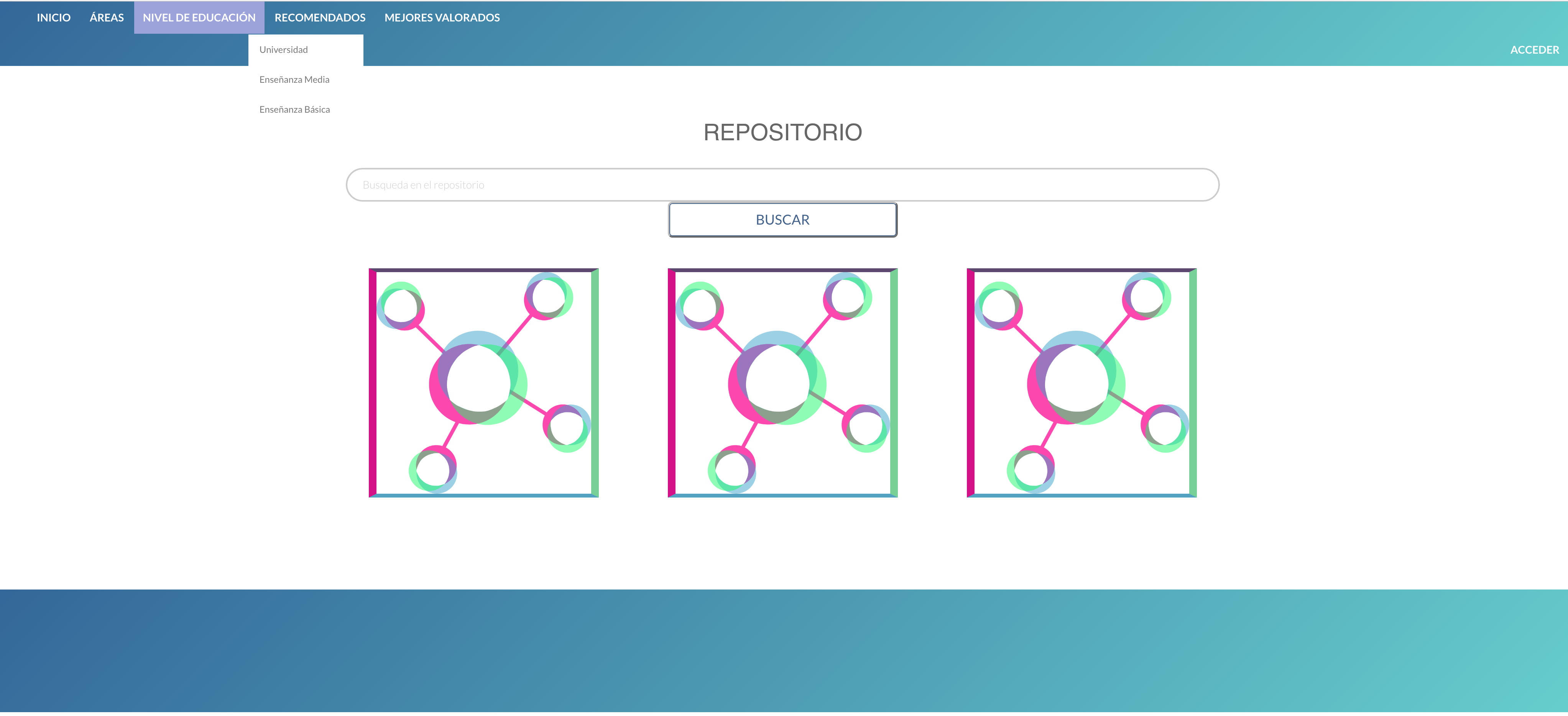The width and height of the screenshot is (1568, 716).
Task: Open the right molecule thumbnail
Action: [x=1081, y=383]
